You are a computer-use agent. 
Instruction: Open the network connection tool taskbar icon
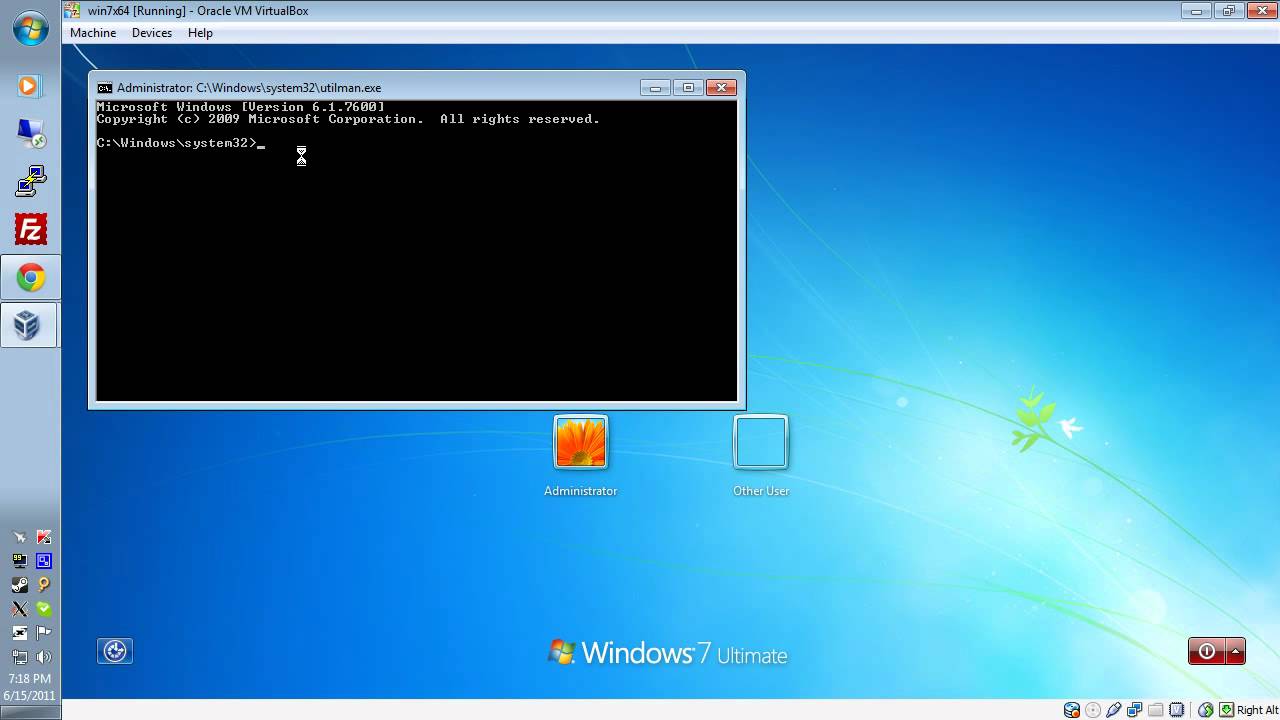(x=31, y=181)
